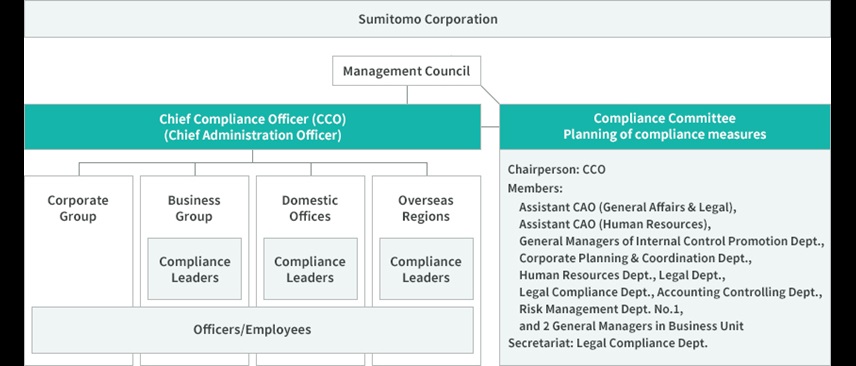Select the Management Council box

click(x=407, y=71)
